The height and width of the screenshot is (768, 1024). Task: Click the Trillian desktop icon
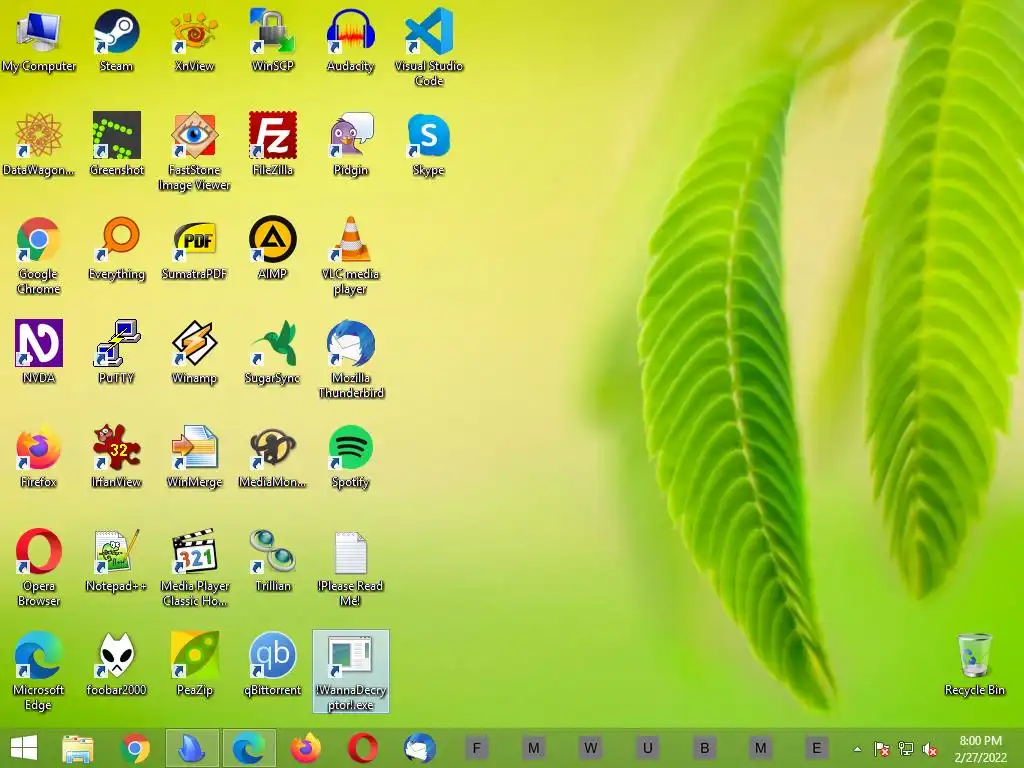pos(273,560)
